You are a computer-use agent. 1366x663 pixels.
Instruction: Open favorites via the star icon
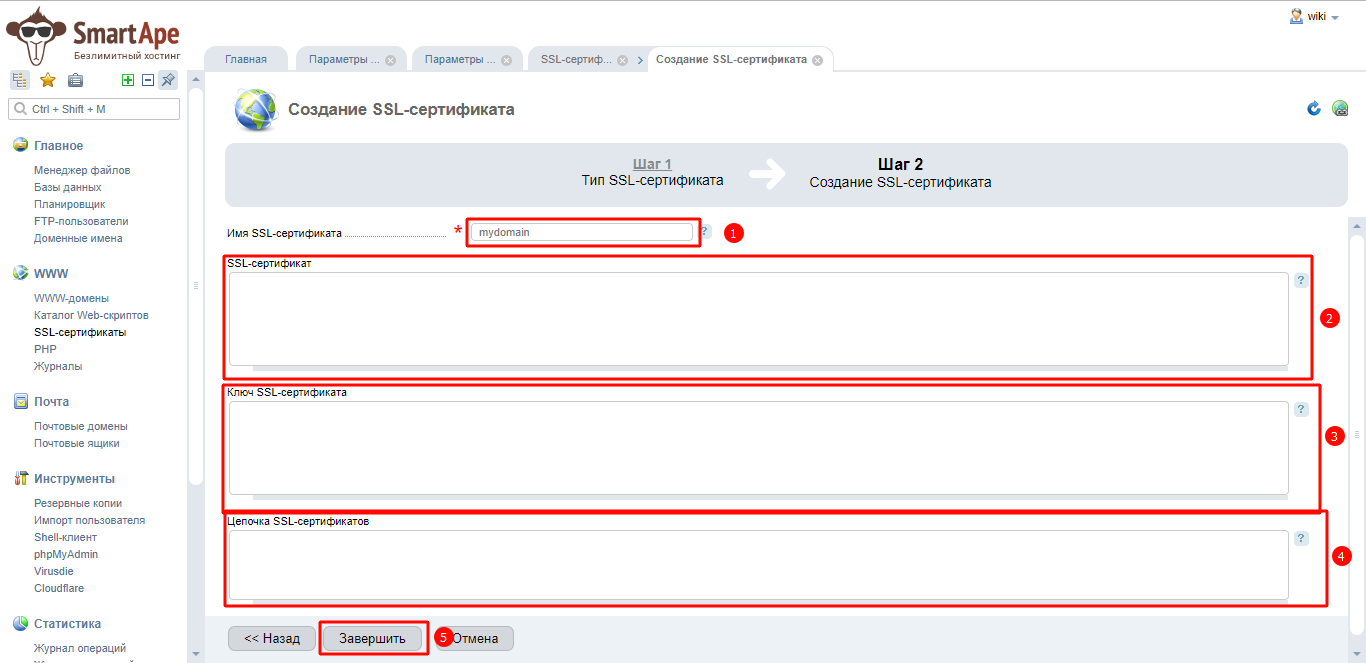47,81
